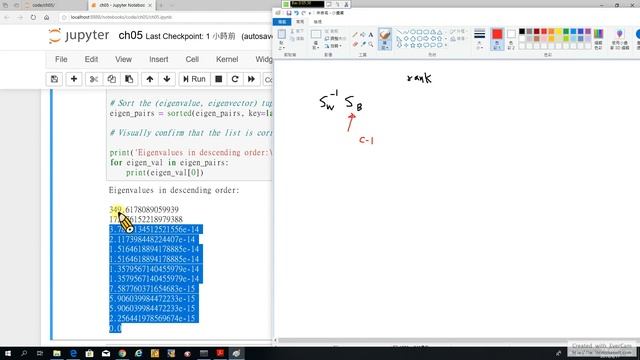Go back in the browser

(7, 17)
